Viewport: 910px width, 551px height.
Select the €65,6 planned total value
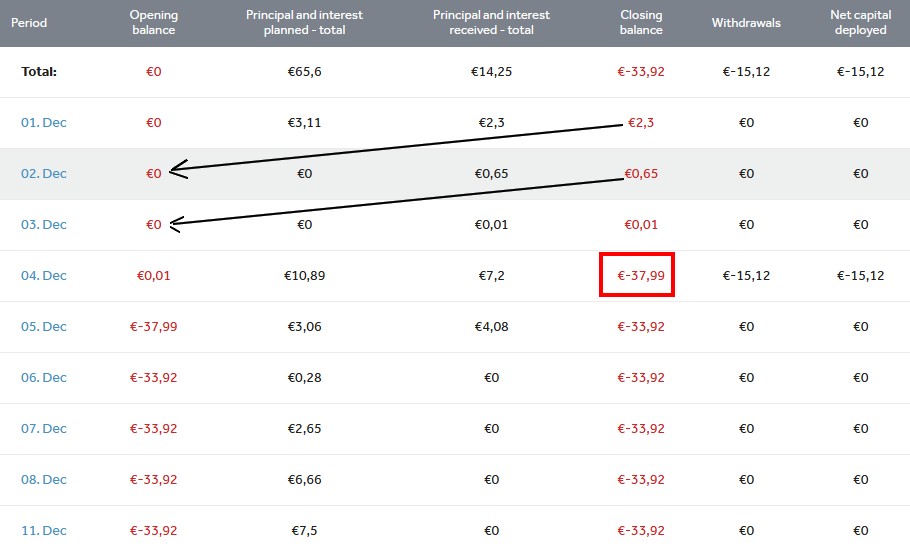(x=304, y=72)
